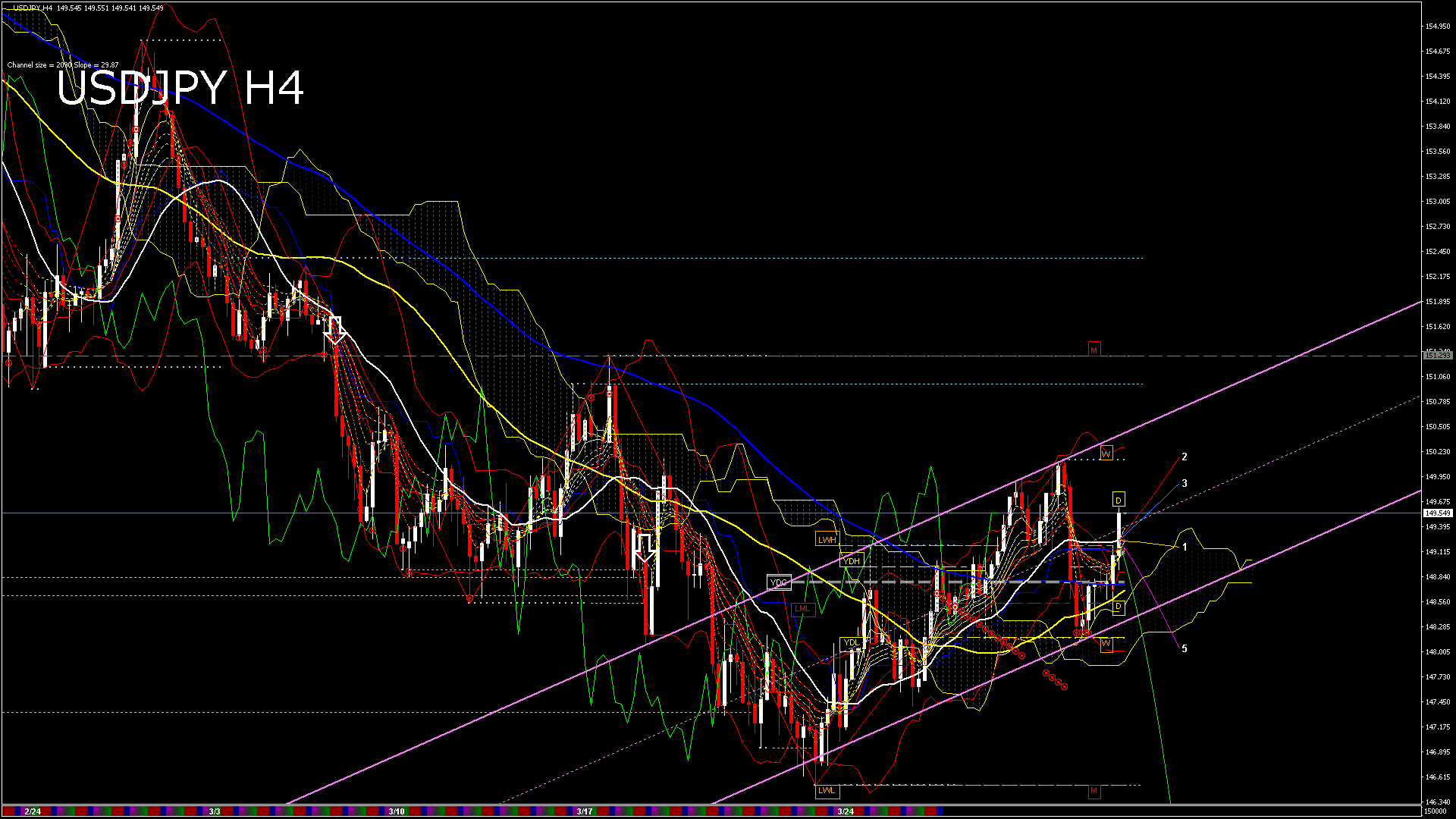Click the 151.060 price axis value

[x=1438, y=377]
